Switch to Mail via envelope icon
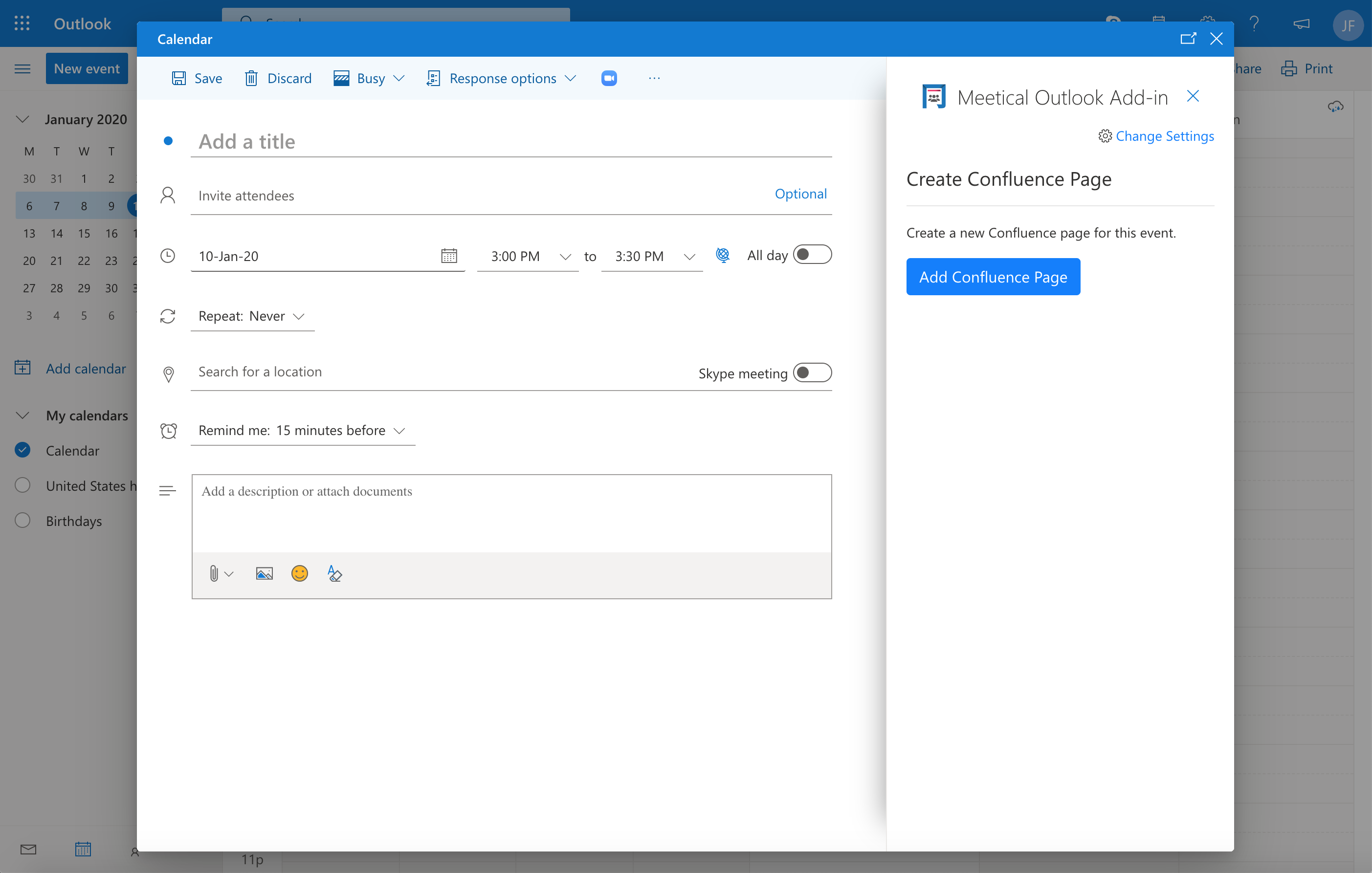 point(28,850)
